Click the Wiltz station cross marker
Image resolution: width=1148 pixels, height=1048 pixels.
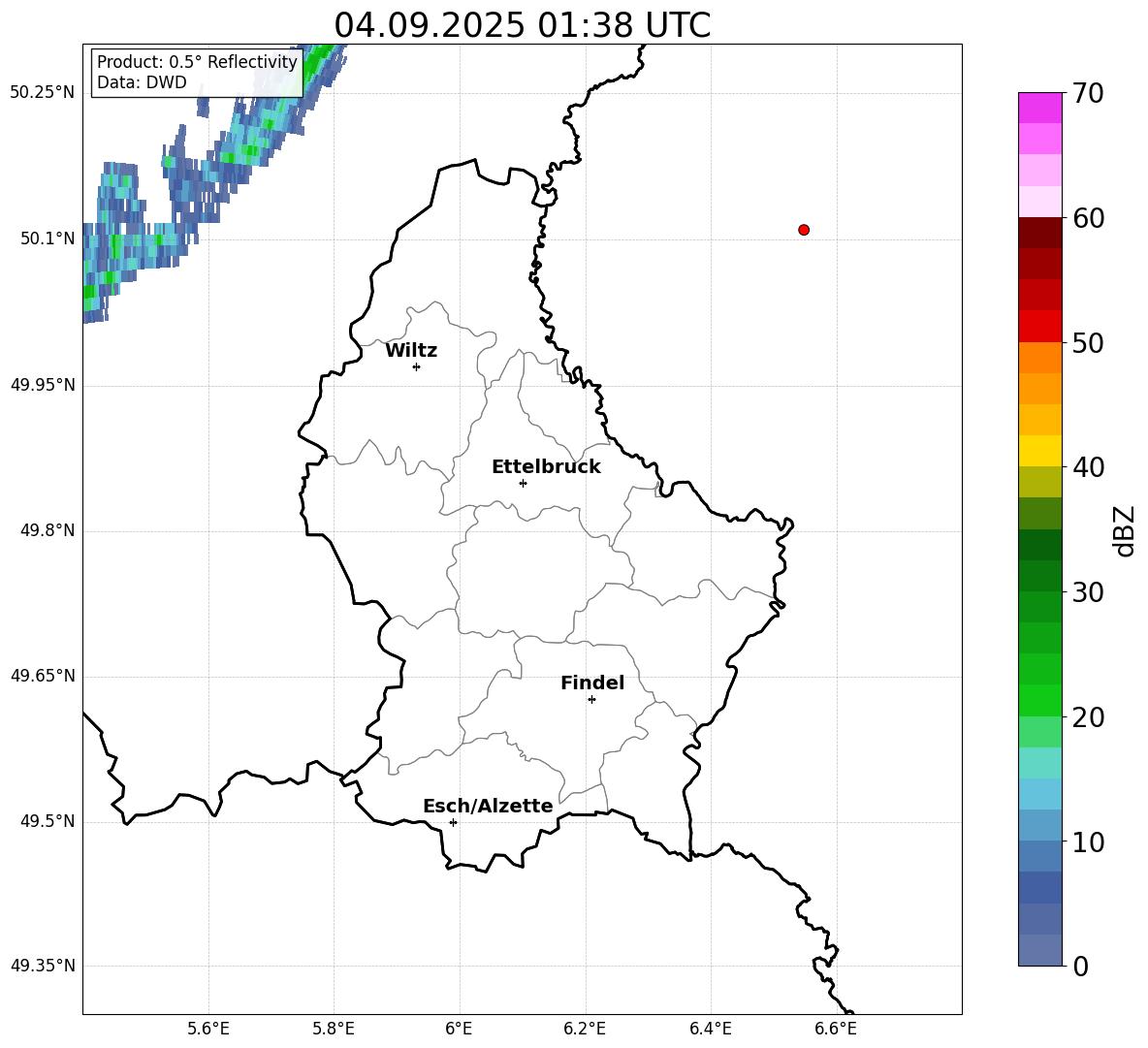(416, 366)
